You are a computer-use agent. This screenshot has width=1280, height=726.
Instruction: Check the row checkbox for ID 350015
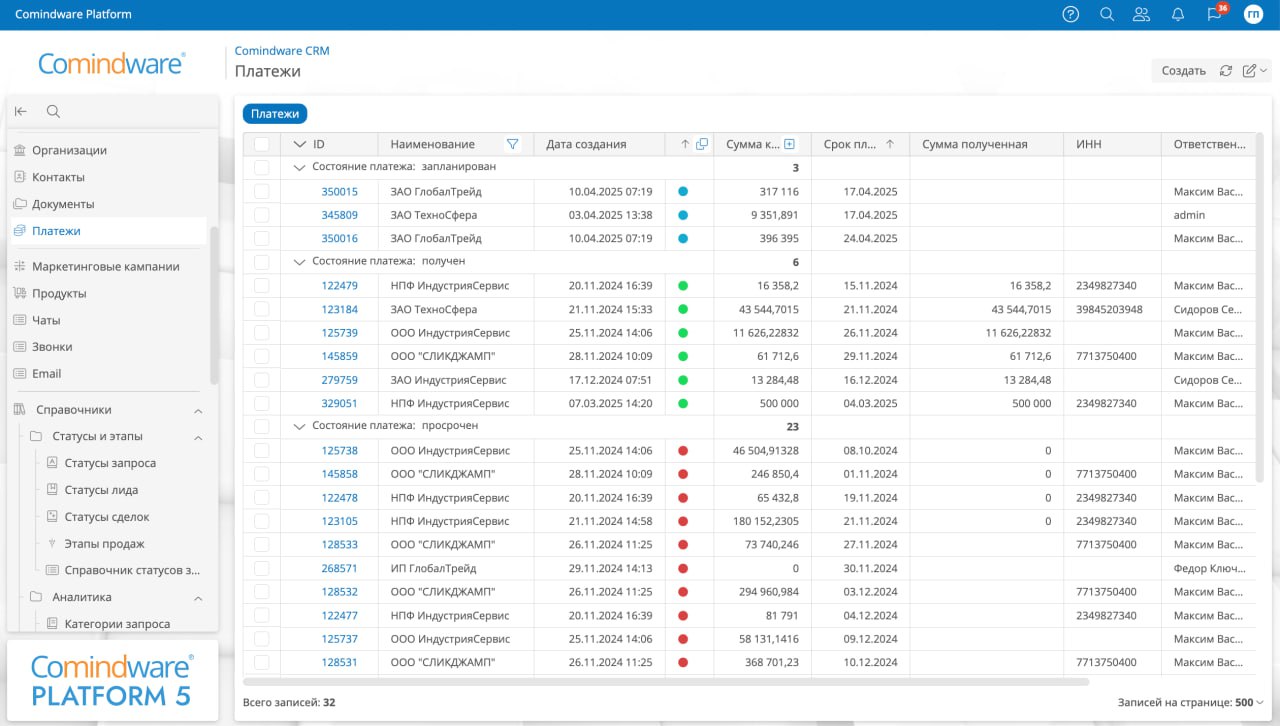click(x=262, y=191)
